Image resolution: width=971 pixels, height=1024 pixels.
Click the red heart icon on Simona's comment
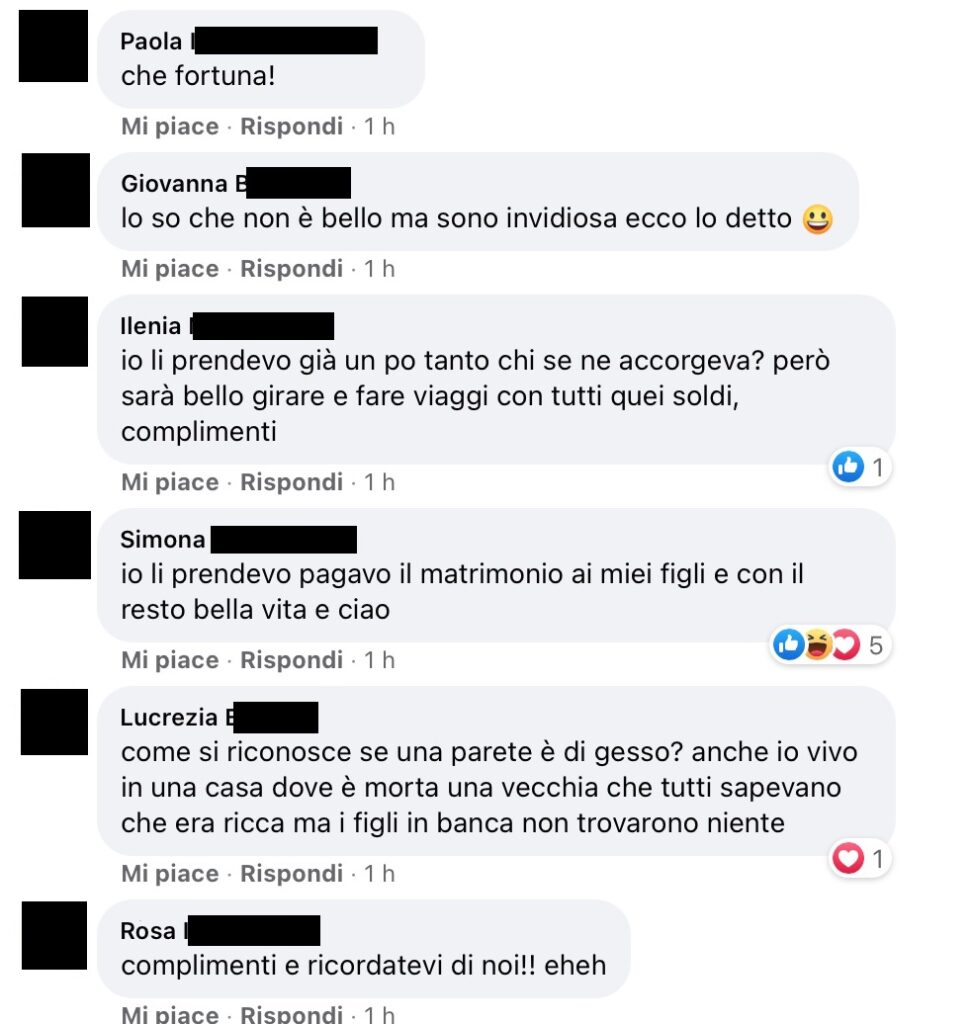(846, 645)
